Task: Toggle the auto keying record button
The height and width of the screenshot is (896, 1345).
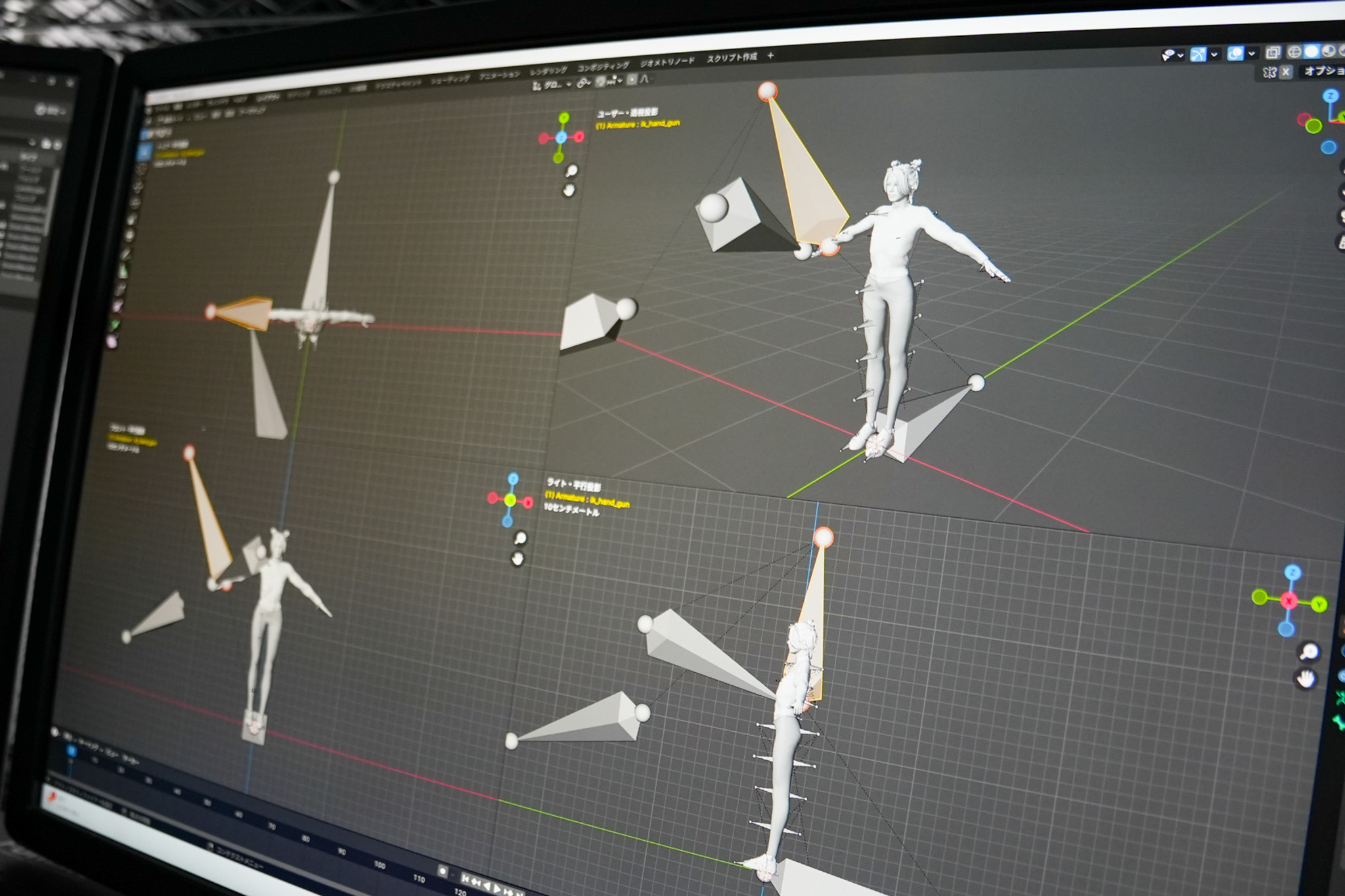Action: [x=443, y=871]
